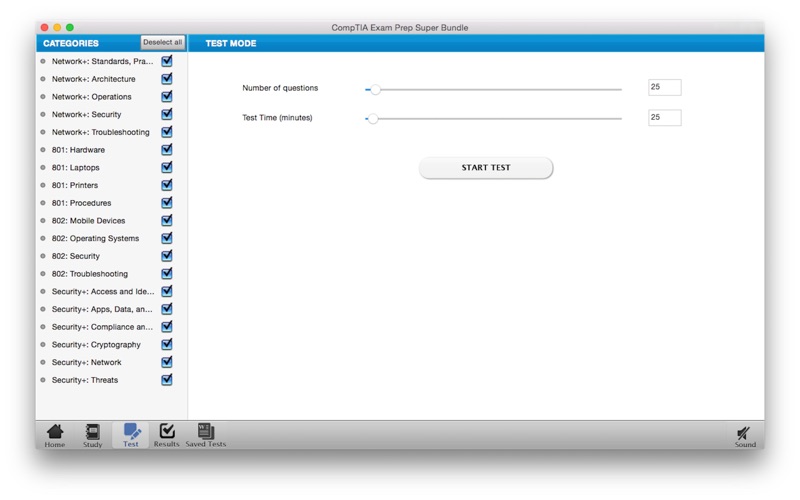Click the Deselect all button
800x500 pixels.
[162, 43]
